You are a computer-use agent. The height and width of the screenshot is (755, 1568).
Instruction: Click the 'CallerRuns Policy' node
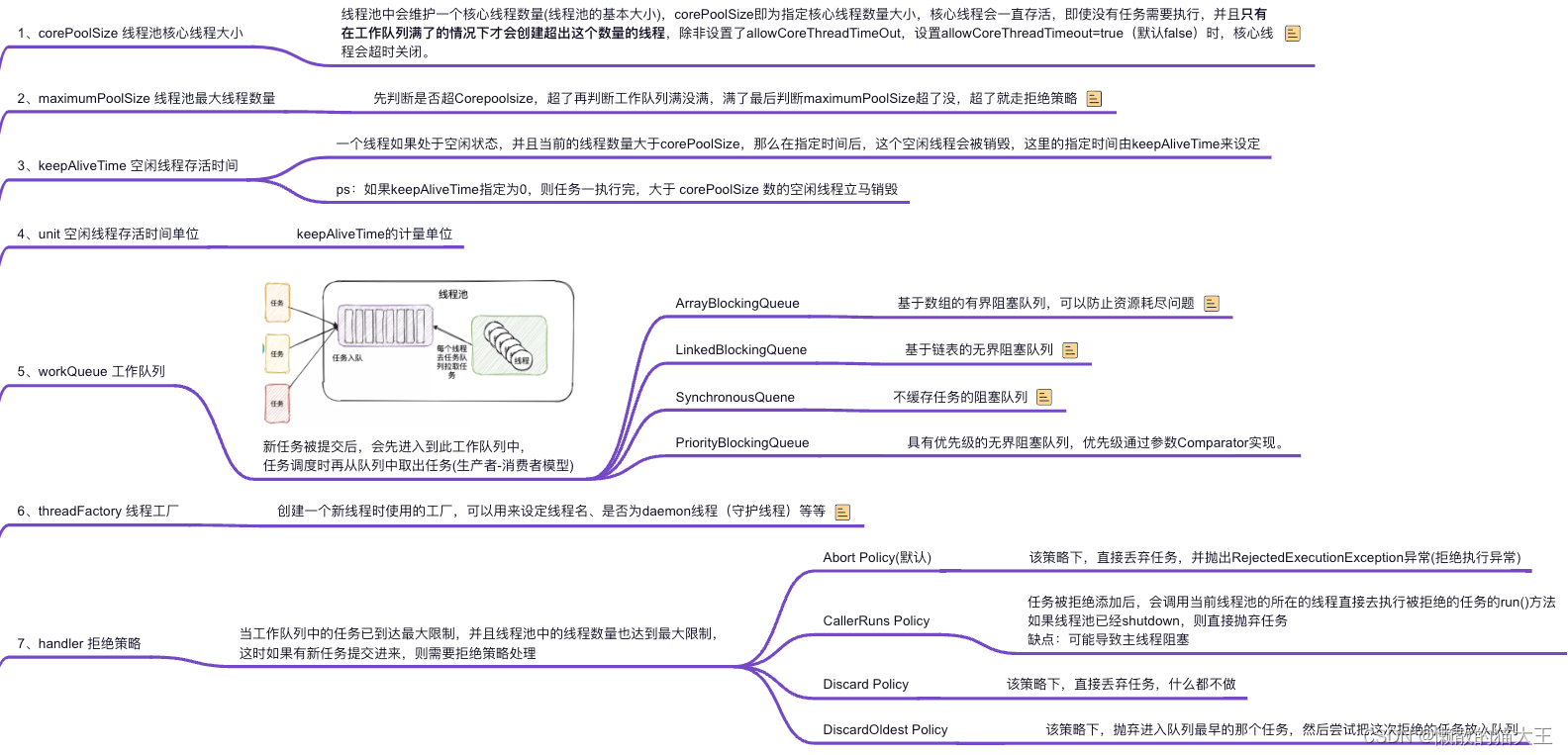[876, 621]
